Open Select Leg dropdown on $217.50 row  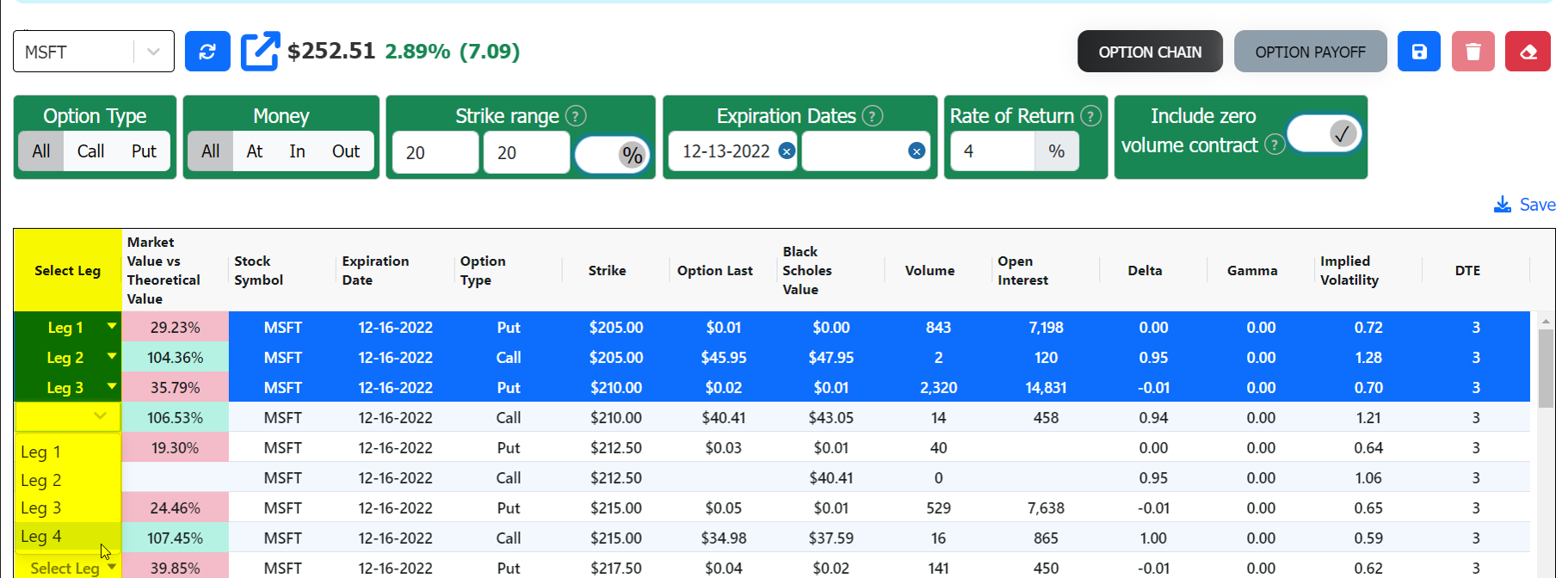click(x=112, y=567)
